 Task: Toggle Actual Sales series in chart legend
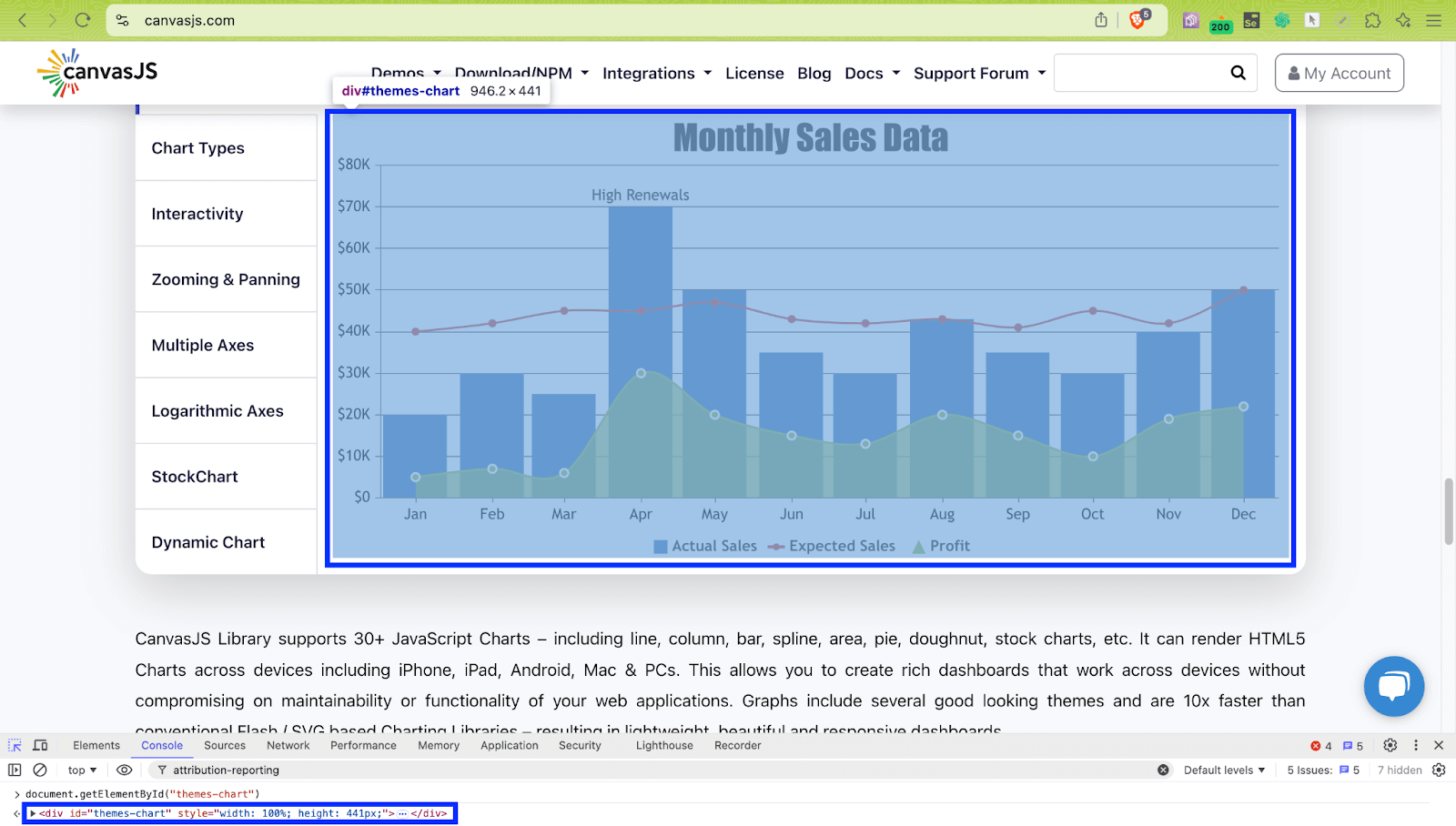tap(705, 546)
